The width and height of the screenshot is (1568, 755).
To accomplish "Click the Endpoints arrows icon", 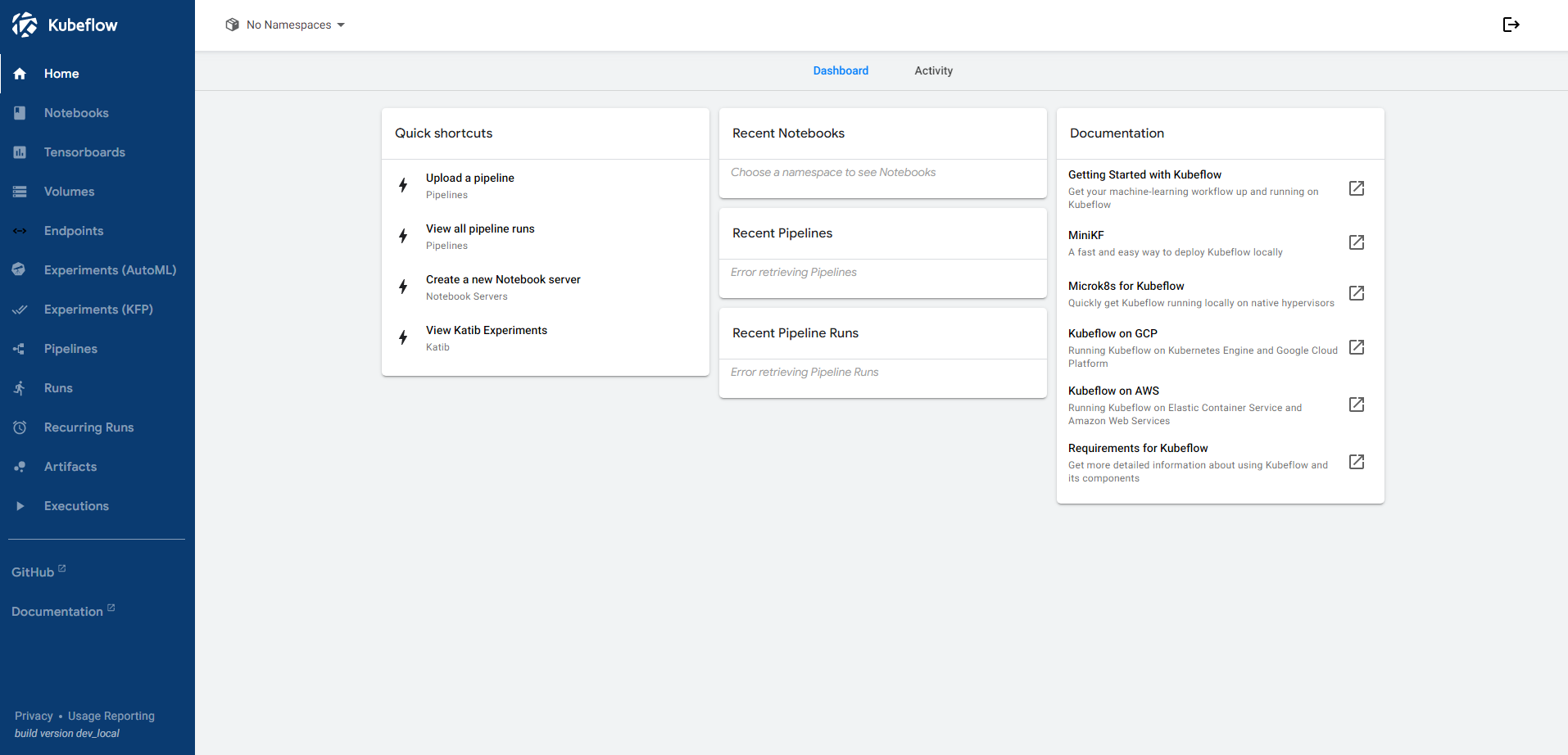I will [x=20, y=231].
